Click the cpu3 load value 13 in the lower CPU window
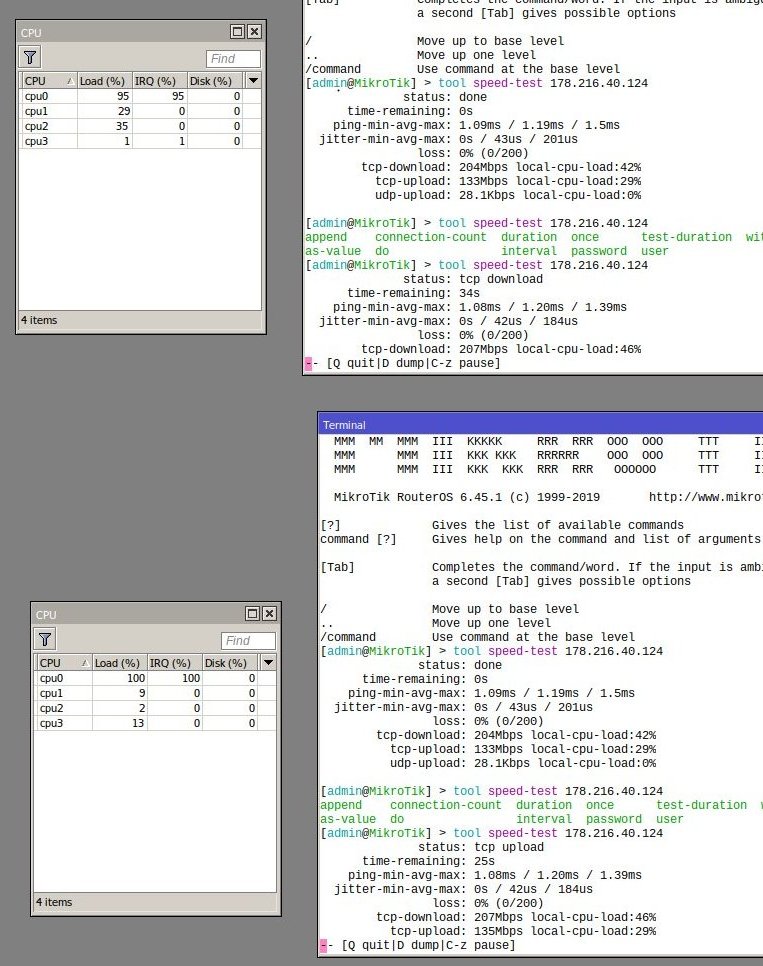Viewport: 763px width, 966px height. [x=138, y=723]
